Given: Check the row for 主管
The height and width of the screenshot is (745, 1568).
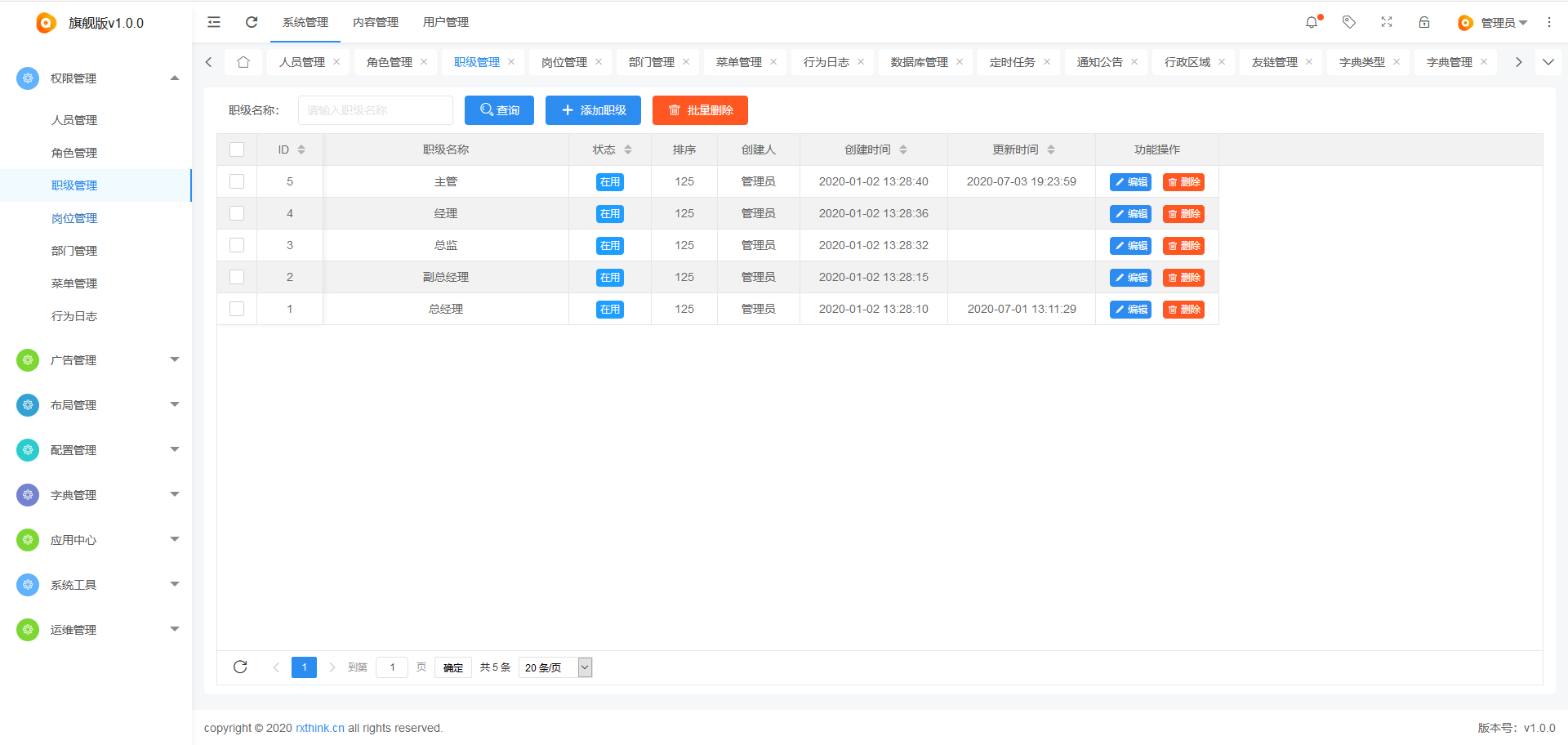Looking at the screenshot, I should pyautogui.click(x=237, y=181).
